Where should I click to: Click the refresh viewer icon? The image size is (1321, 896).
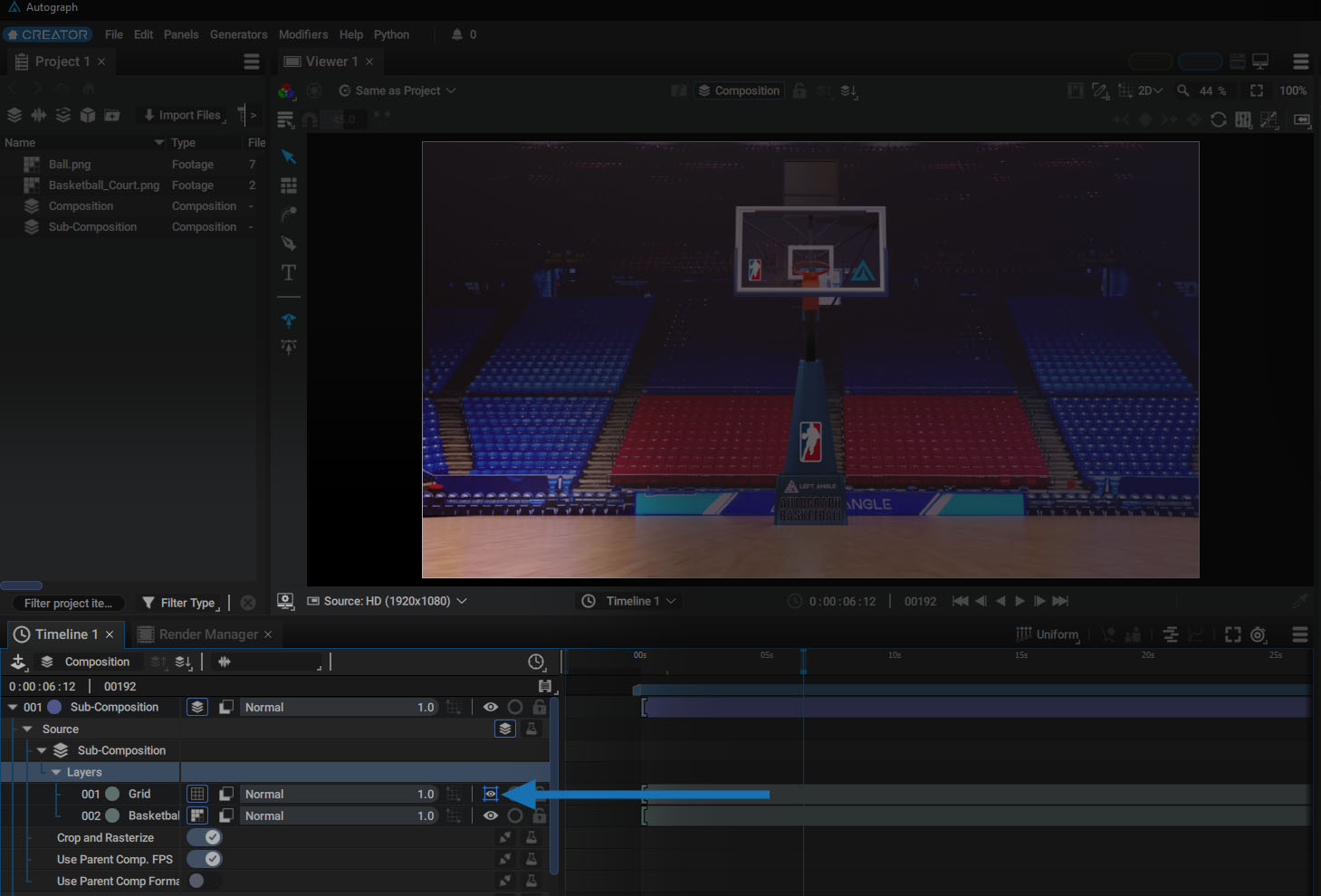tap(1219, 119)
